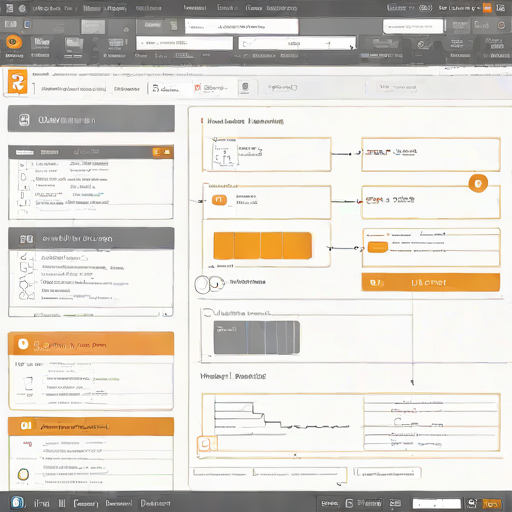Image resolution: width=512 pixels, height=512 pixels.
Task: Click the double-square icon in second gray sidebar header
Action: (27, 239)
